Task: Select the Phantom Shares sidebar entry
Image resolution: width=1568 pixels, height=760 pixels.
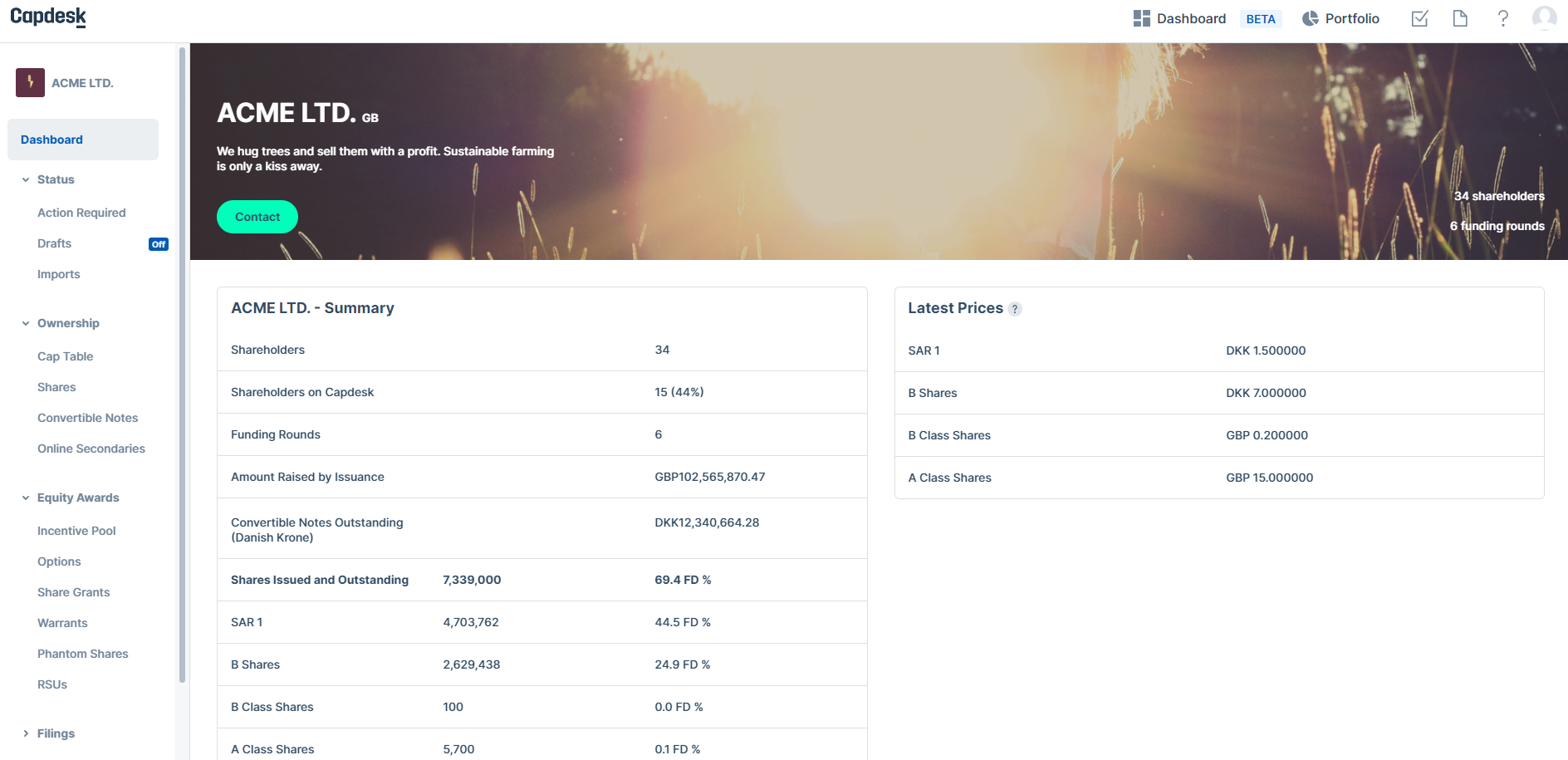Action: (x=82, y=654)
